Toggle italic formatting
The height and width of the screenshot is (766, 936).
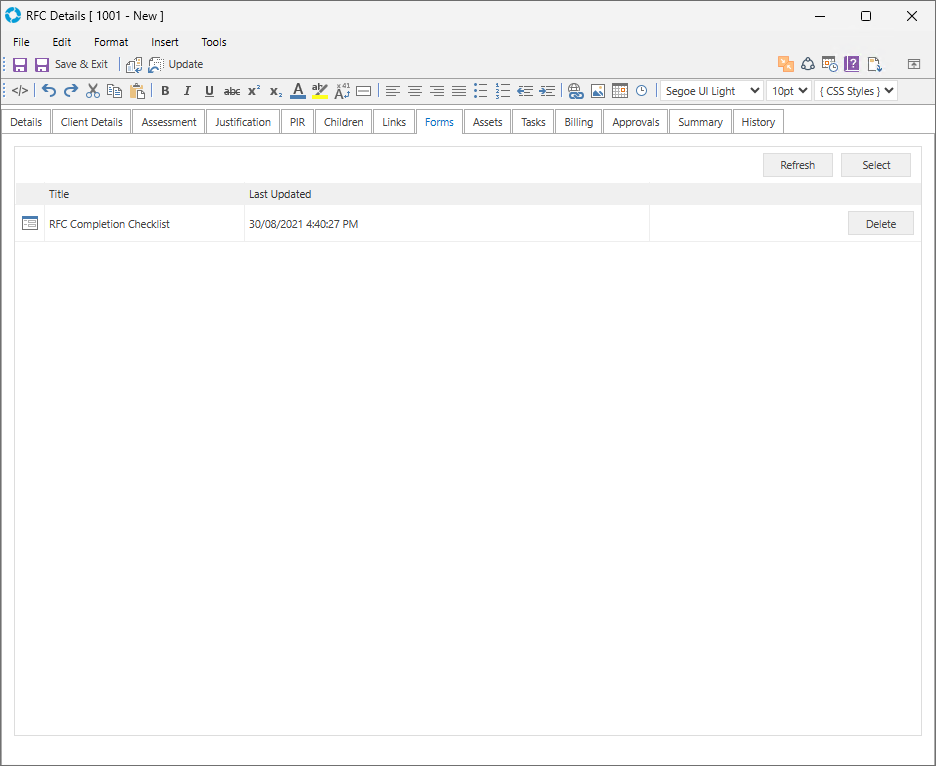coord(187,91)
